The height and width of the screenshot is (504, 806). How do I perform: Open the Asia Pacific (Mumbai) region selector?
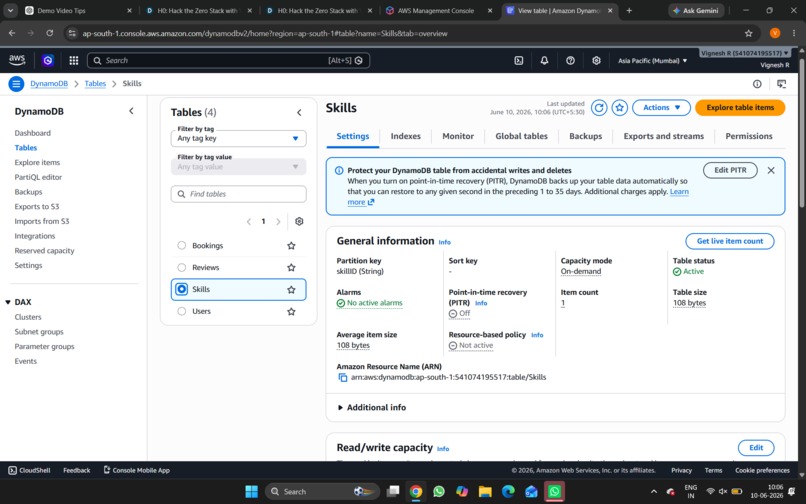click(x=652, y=61)
